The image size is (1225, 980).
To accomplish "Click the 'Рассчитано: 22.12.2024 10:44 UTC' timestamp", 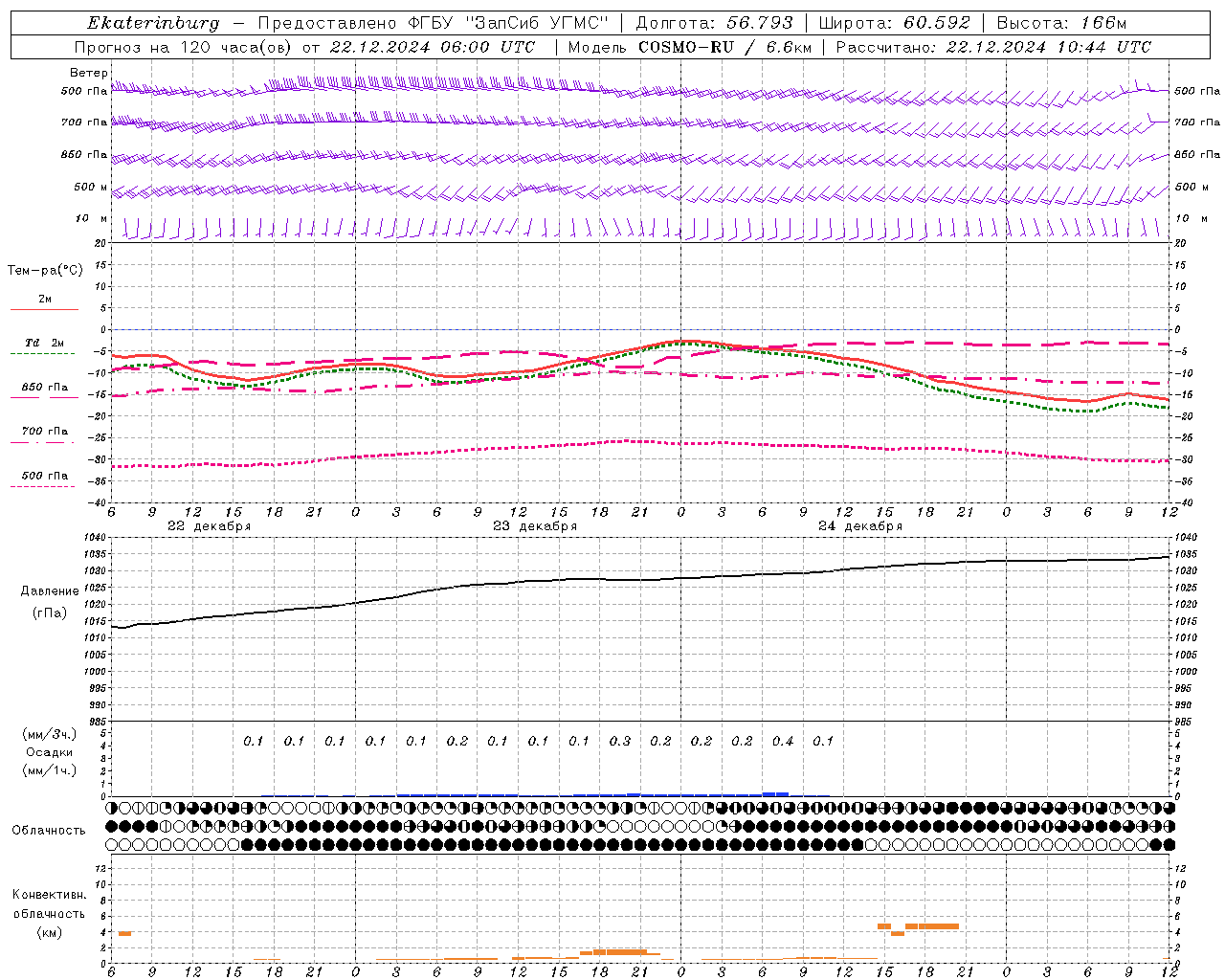I will [993, 47].
